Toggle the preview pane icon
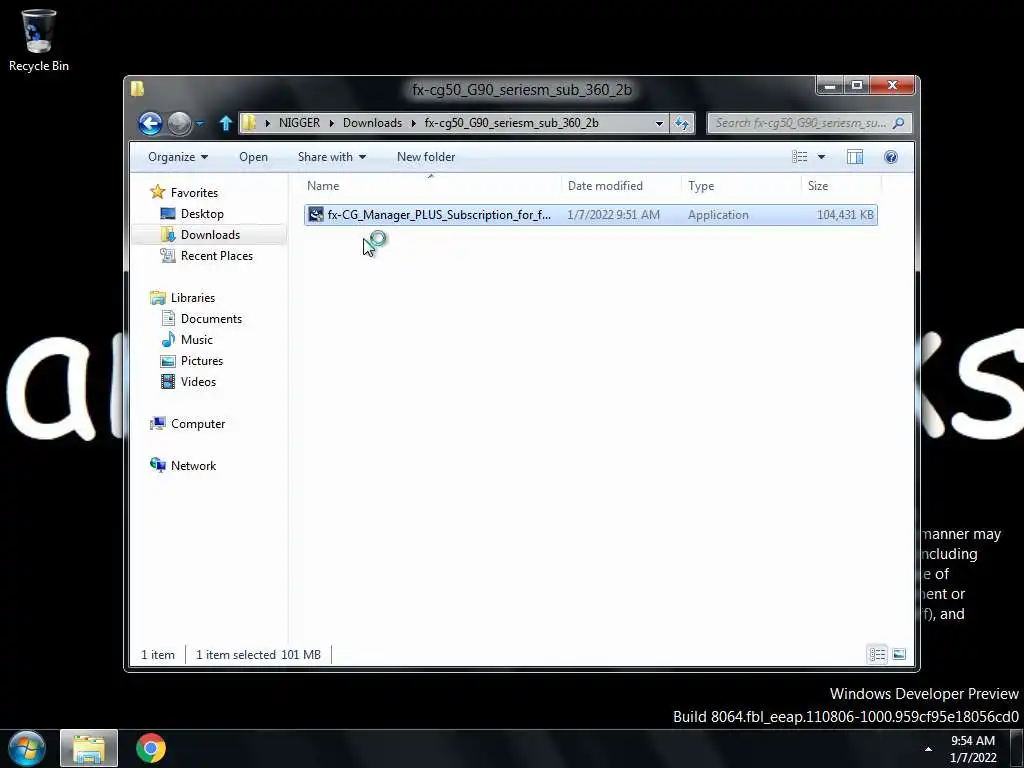 tap(855, 157)
